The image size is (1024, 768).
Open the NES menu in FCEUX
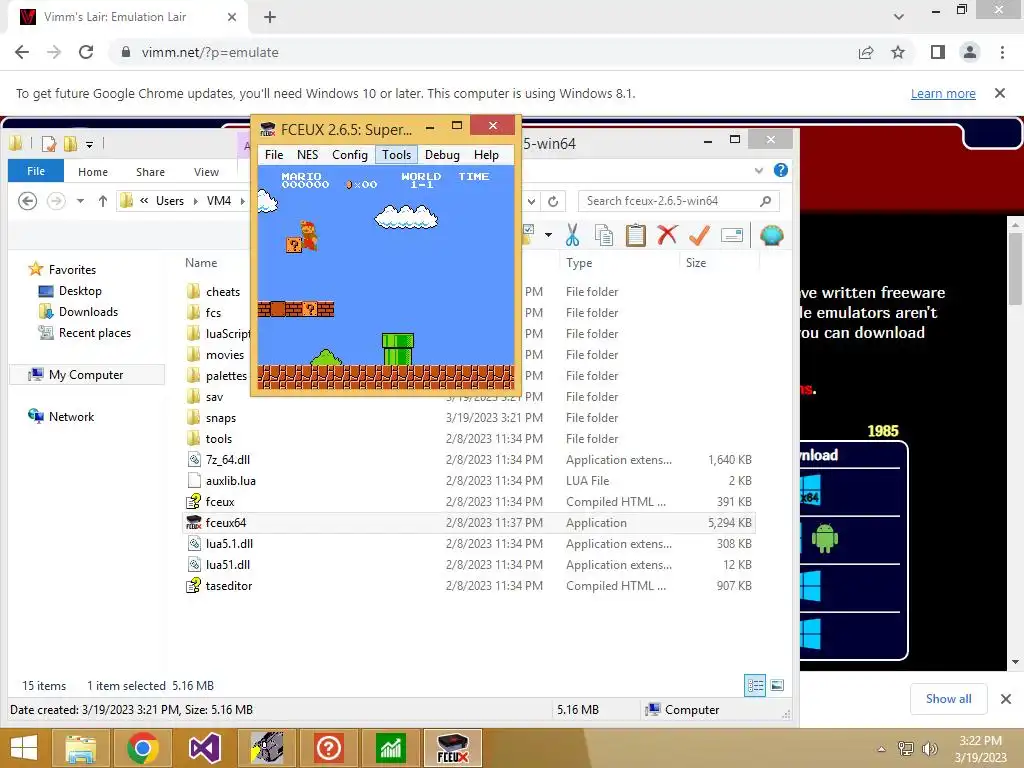308,155
